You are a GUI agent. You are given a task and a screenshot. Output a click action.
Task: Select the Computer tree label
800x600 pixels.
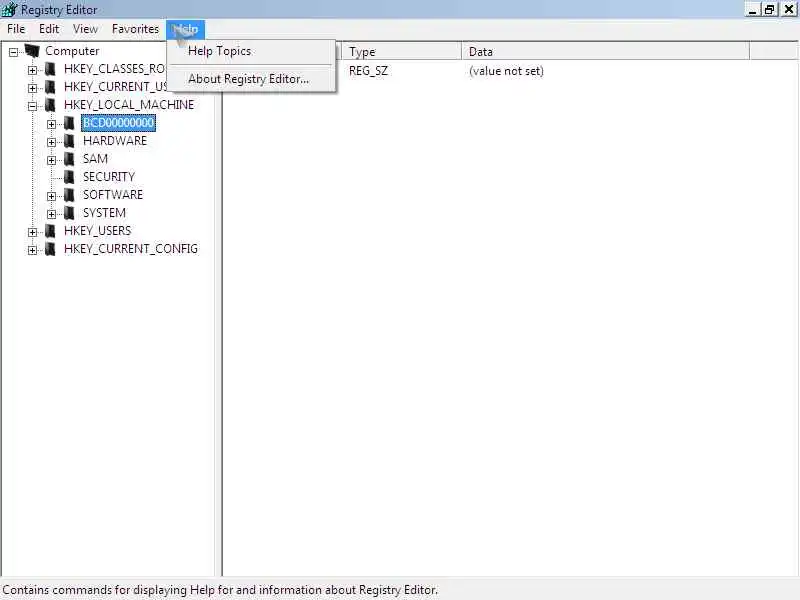click(x=72, y=51)
